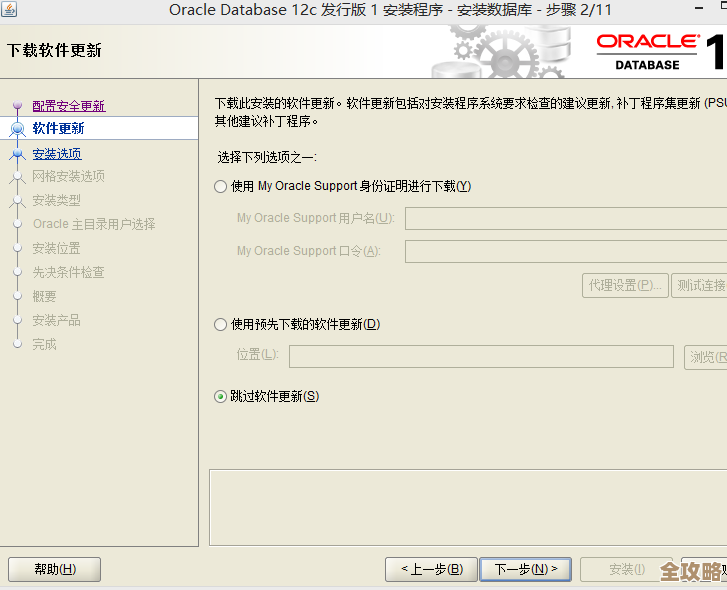
Task: Click the 网格安装选项 step
Action: [x=69, y=176]
